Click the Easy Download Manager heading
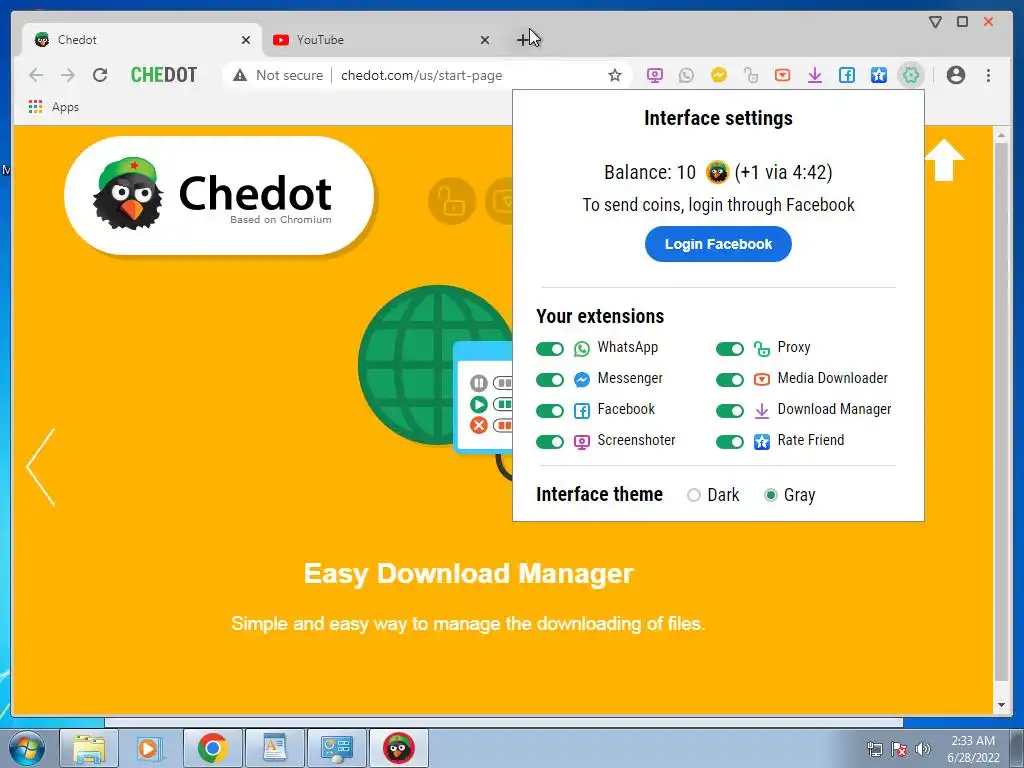Screen dimensions: 1024x768 point(468,573)
